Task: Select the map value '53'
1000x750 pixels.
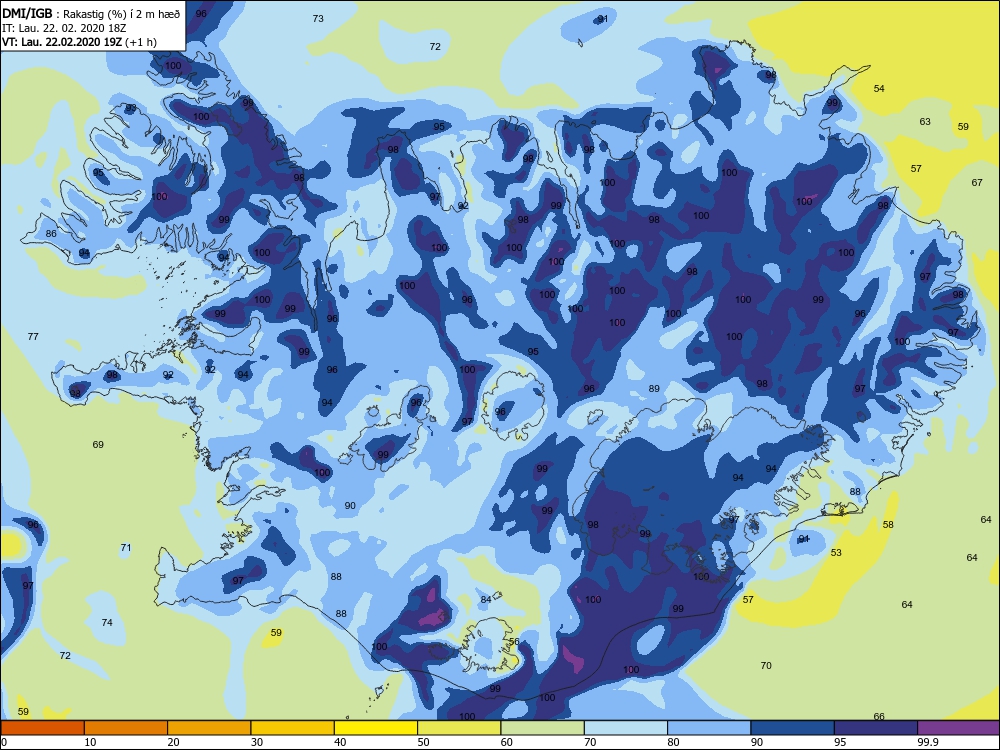Action: coord(836,553)
